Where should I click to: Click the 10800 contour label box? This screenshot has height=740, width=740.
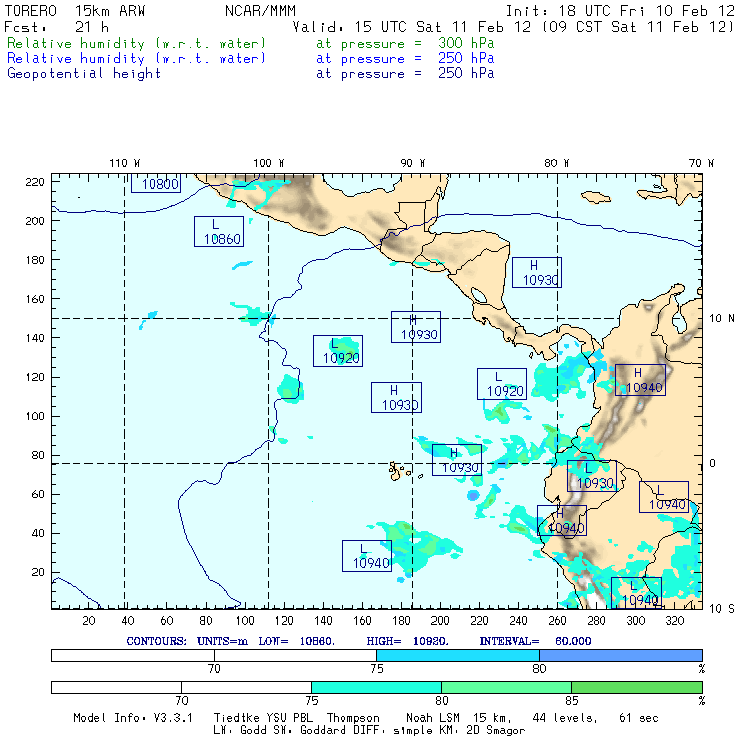tap(157, 183)
